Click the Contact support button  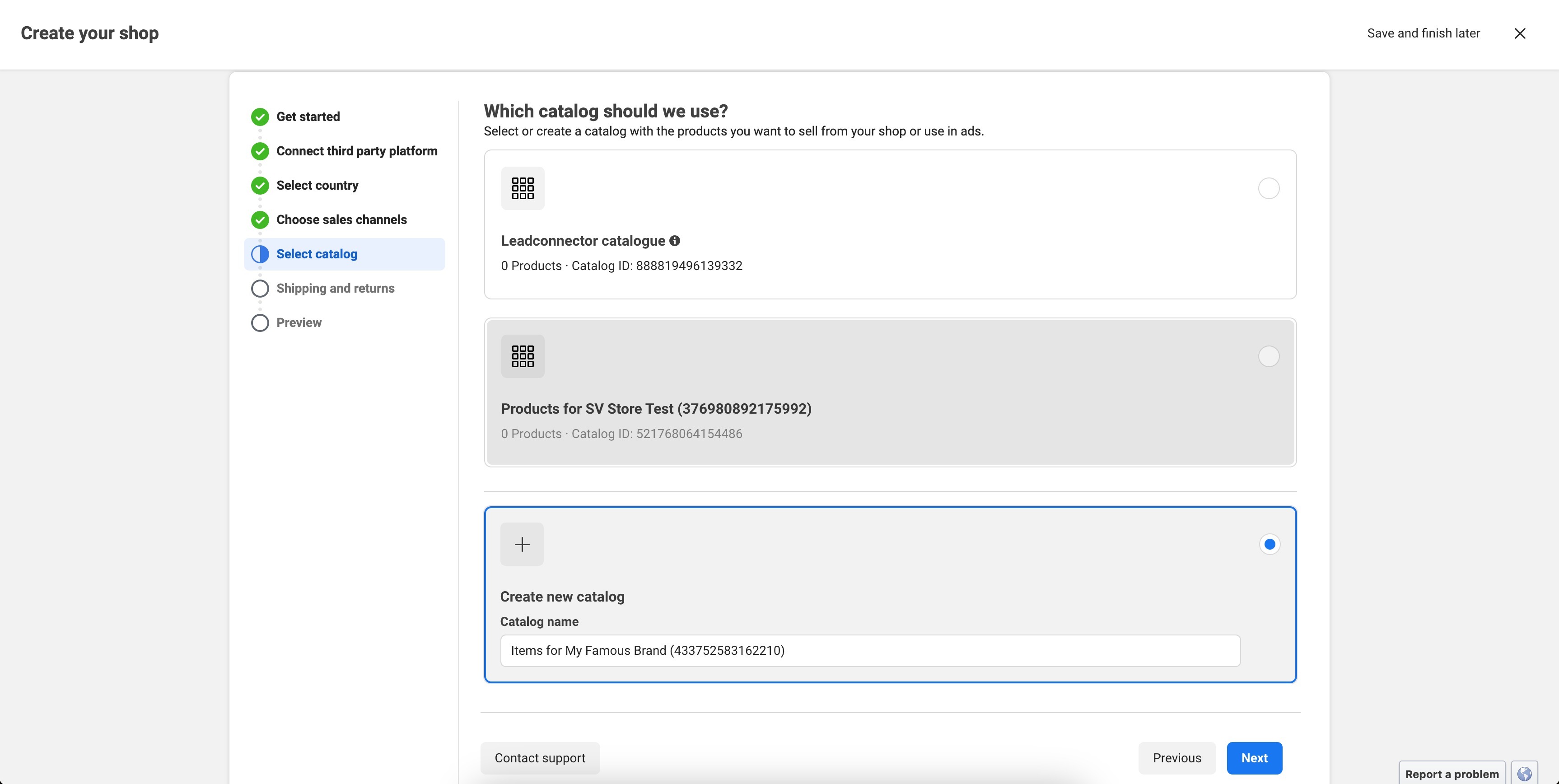[x=540, y=758]
